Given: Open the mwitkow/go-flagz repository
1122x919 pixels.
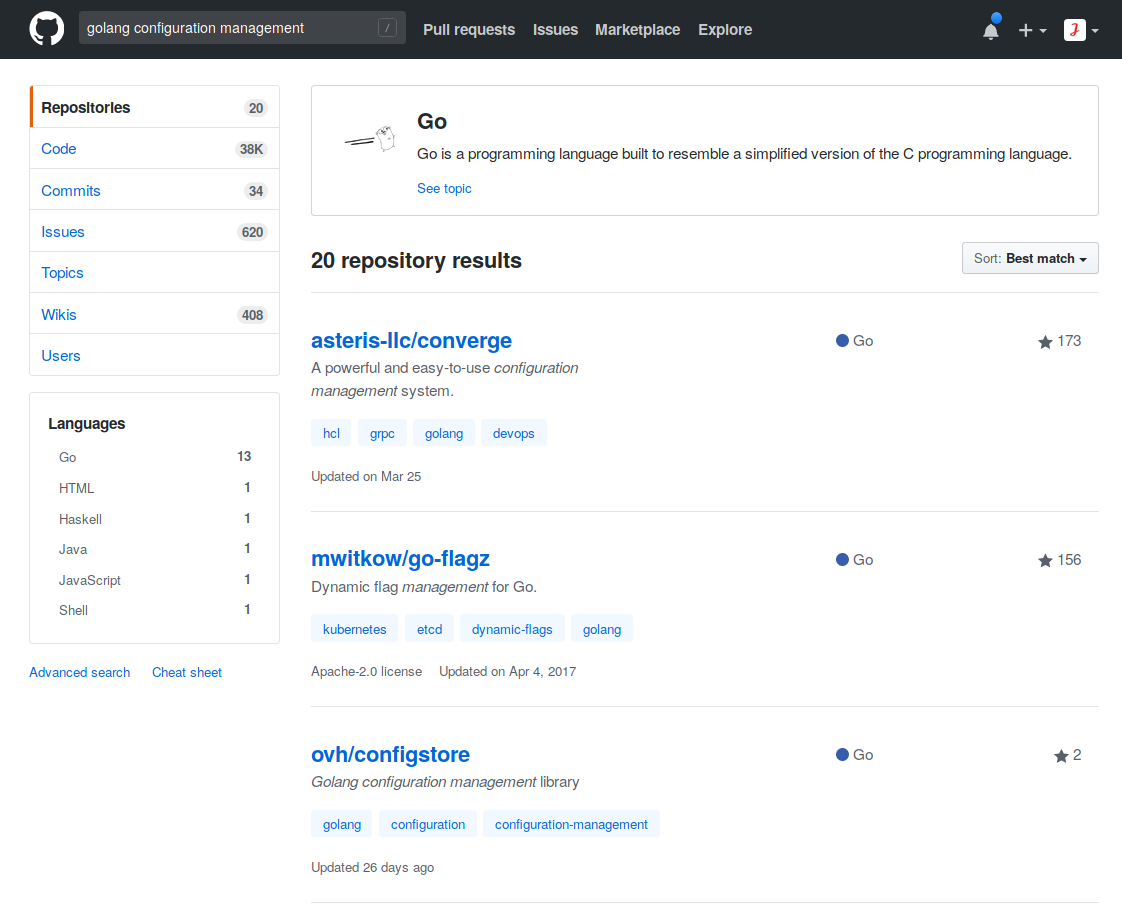Looking at the screenshot, I should point(400,559).
